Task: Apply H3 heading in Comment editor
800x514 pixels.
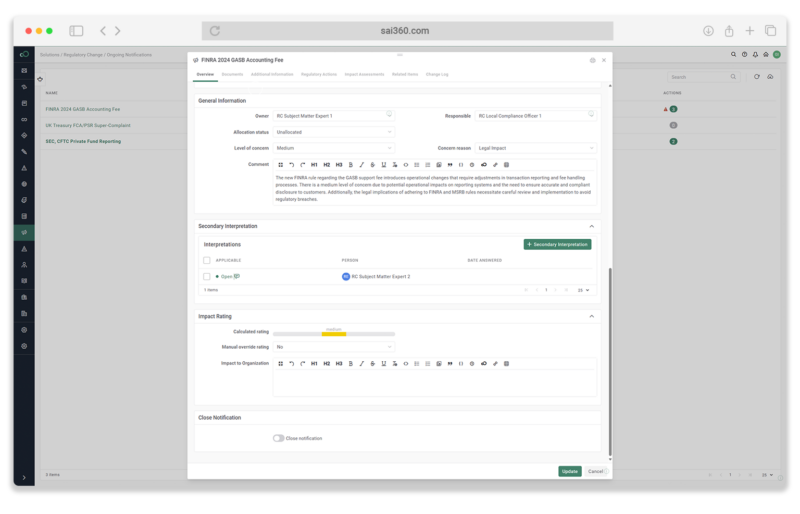Action: coord(339,165)
